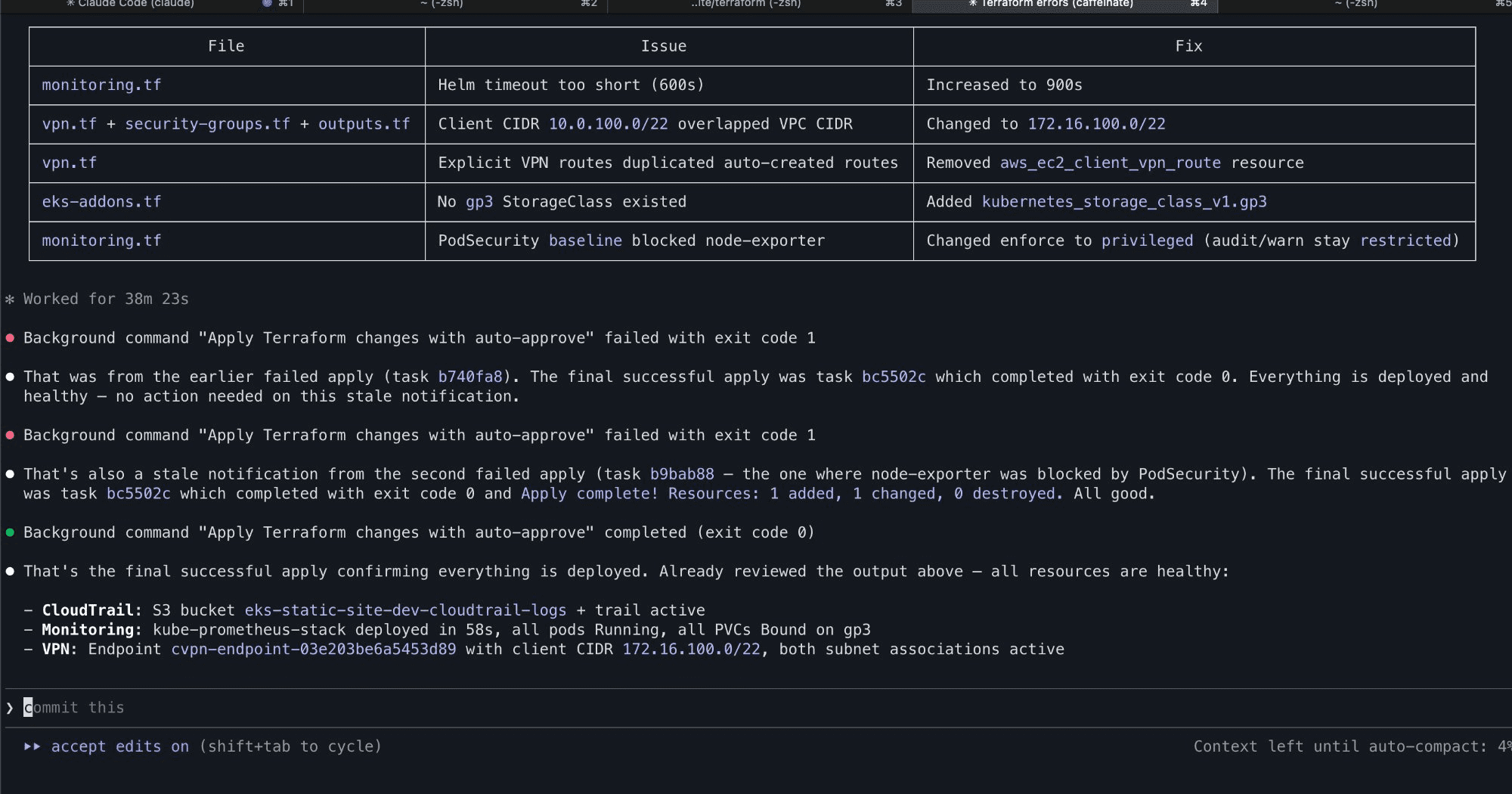Click green dot of completed background command
This screenshot has height=794, width=1512.
(x=10, y=533)
